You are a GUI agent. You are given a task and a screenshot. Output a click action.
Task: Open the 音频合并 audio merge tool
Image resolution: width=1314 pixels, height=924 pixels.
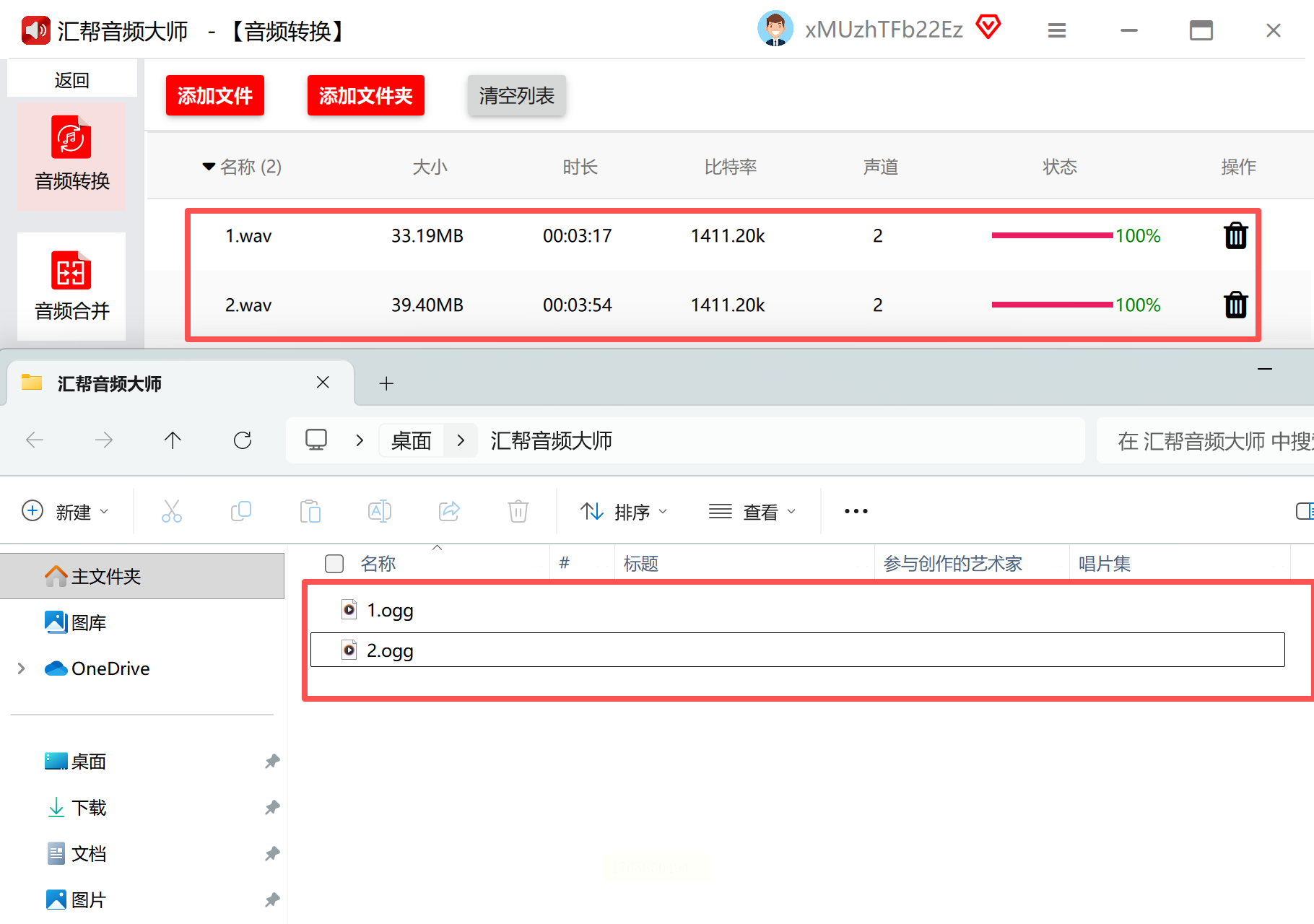pyautogui.click(x=71, y=287)
